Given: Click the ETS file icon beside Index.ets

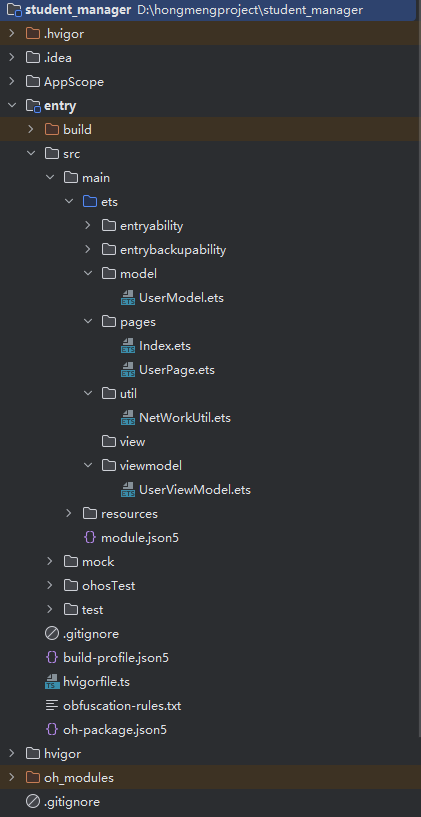Looking at the screenshot, I should click(128, 346).
